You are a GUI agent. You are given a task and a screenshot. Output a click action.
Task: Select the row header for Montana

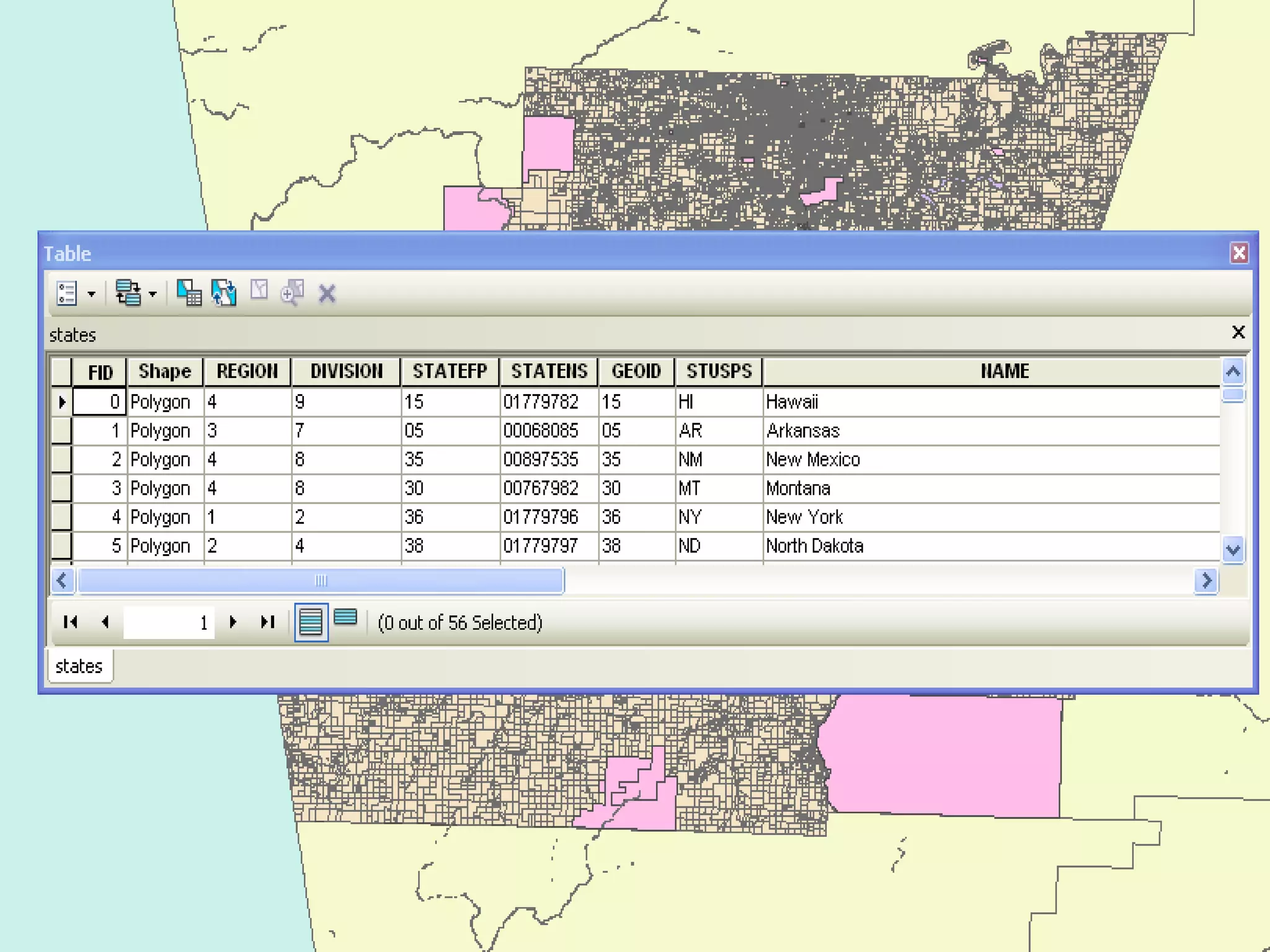[61, 488]
